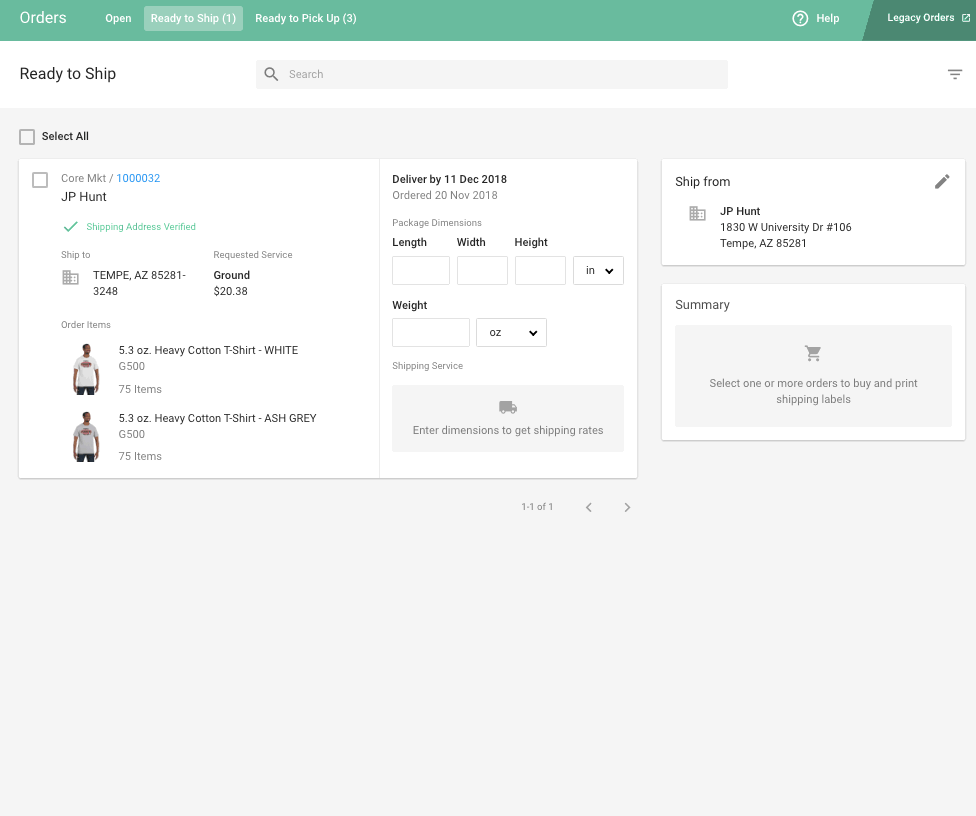Go to previous page arrow
This screenshot has height=816, width=976.
(589, 507)
